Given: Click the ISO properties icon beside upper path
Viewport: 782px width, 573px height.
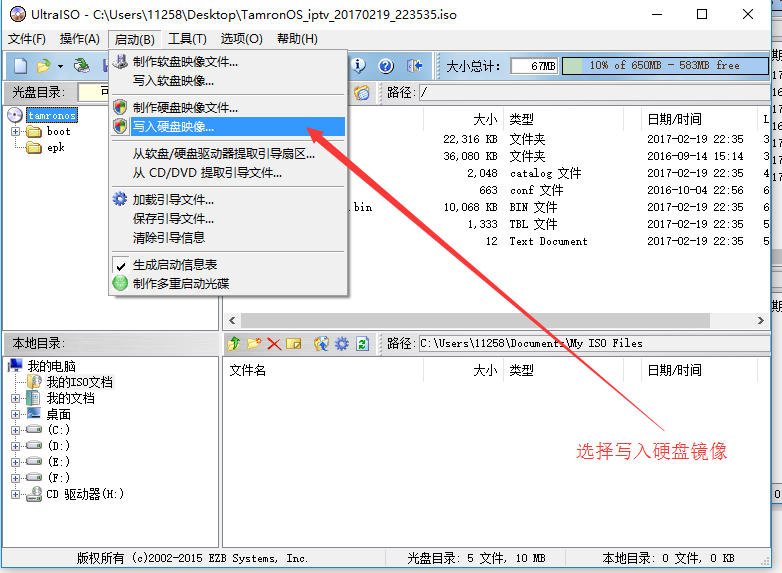Looking at the screenshot, I should (362, 92).
